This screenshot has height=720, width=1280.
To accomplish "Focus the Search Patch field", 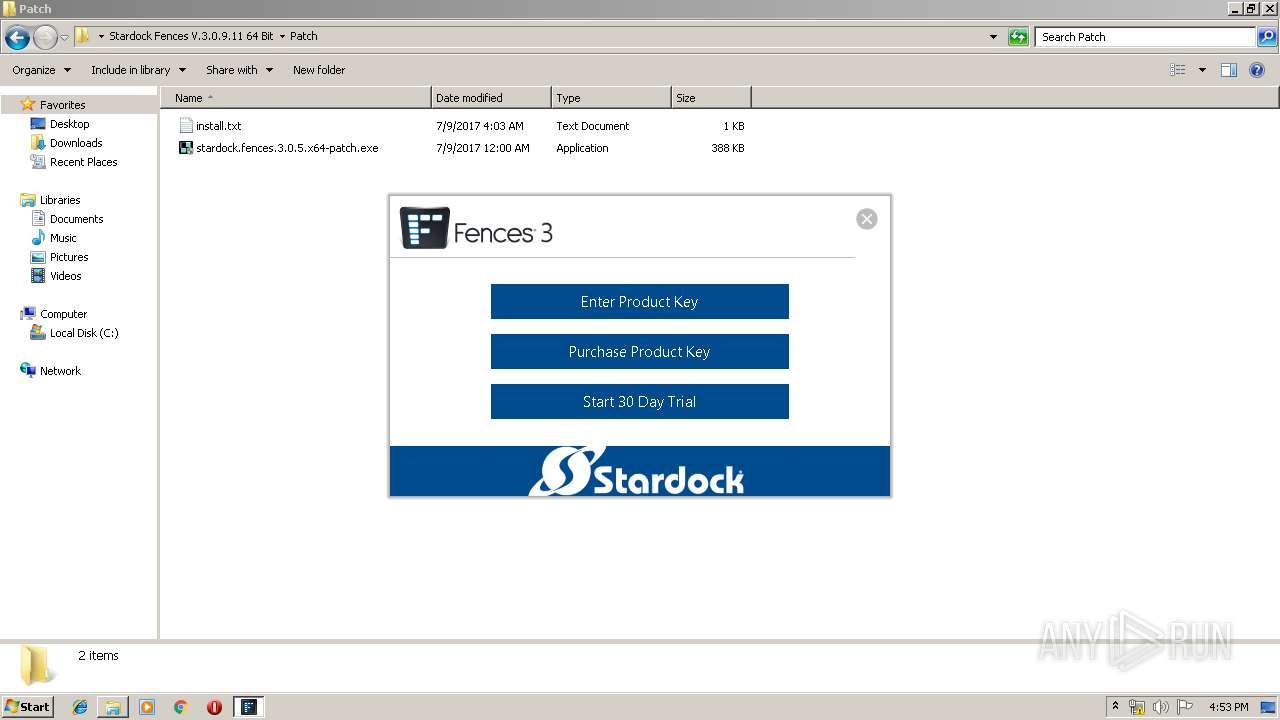I will coord(1145,37).
